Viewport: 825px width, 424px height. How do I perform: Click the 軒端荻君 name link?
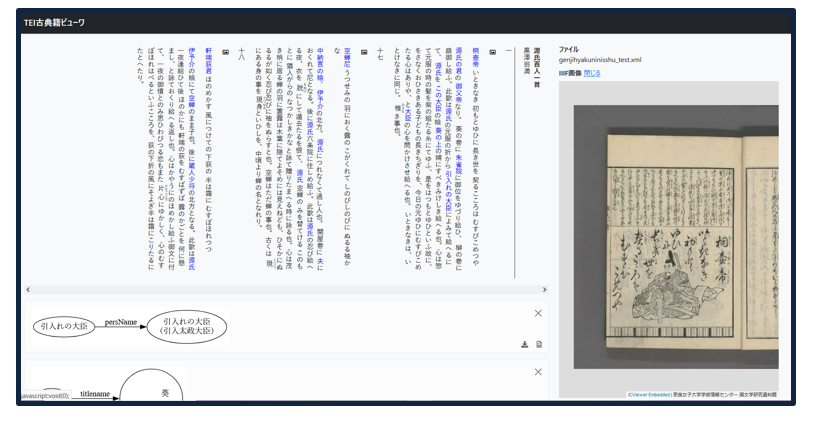pos(208,60)
